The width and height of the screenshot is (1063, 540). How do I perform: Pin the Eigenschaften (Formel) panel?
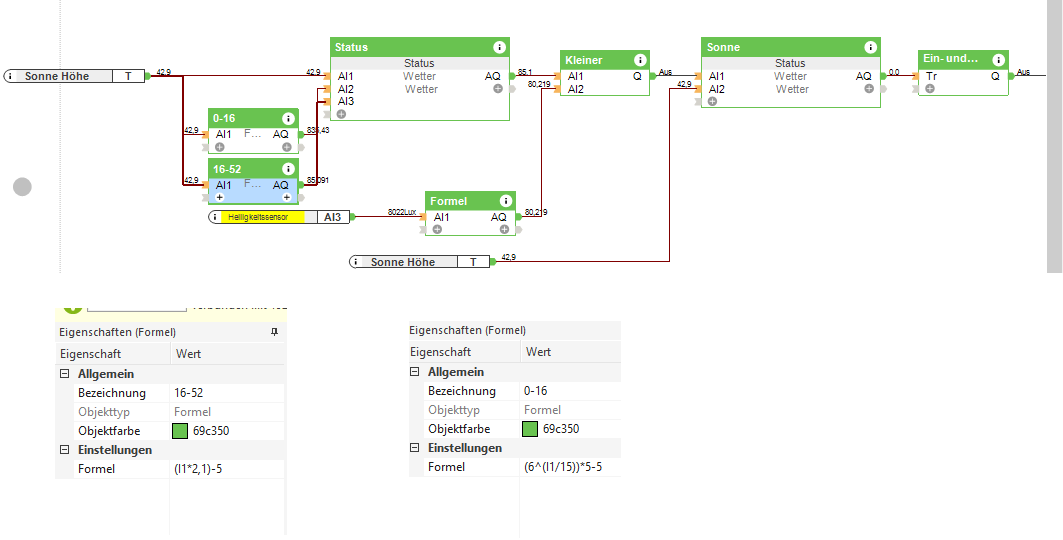[x=274, y=332]
